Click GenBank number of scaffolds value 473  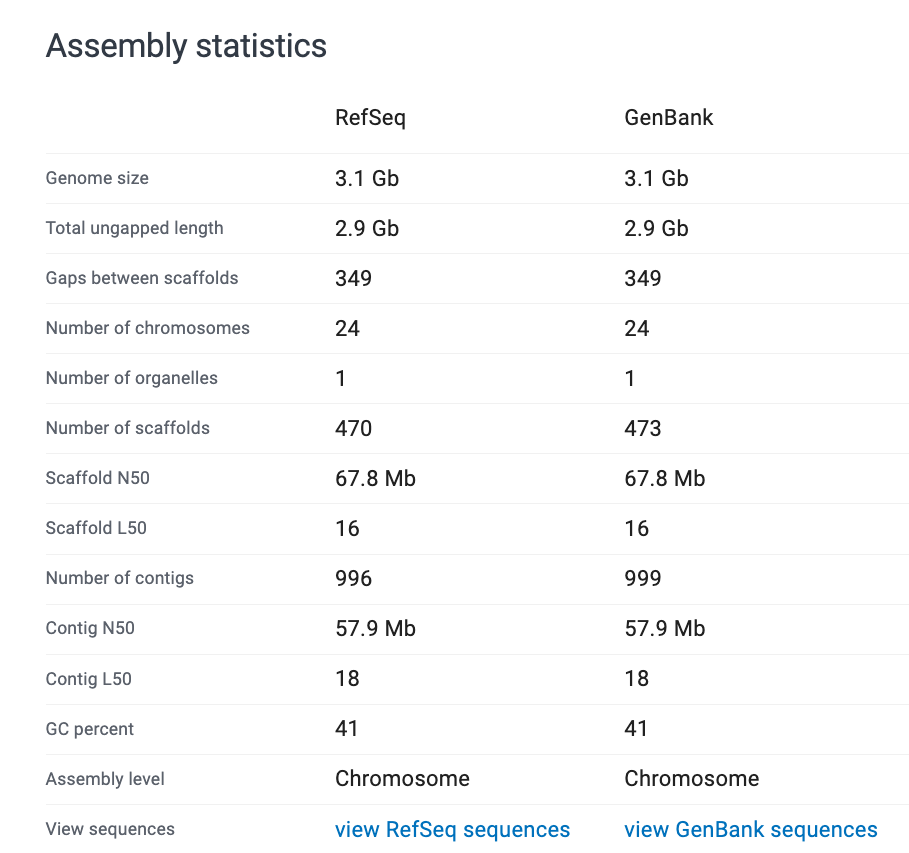pyautogui.click(x=643, y=428)
